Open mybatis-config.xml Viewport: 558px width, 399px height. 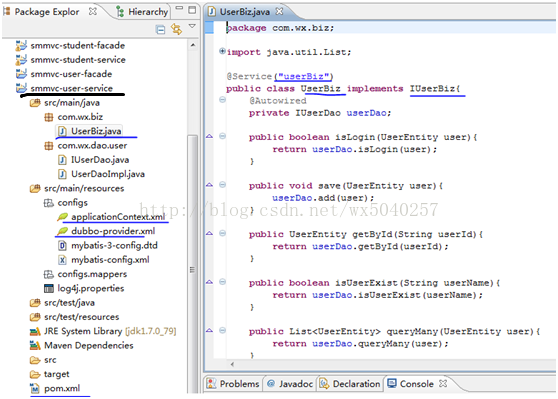tap(110, 260)
